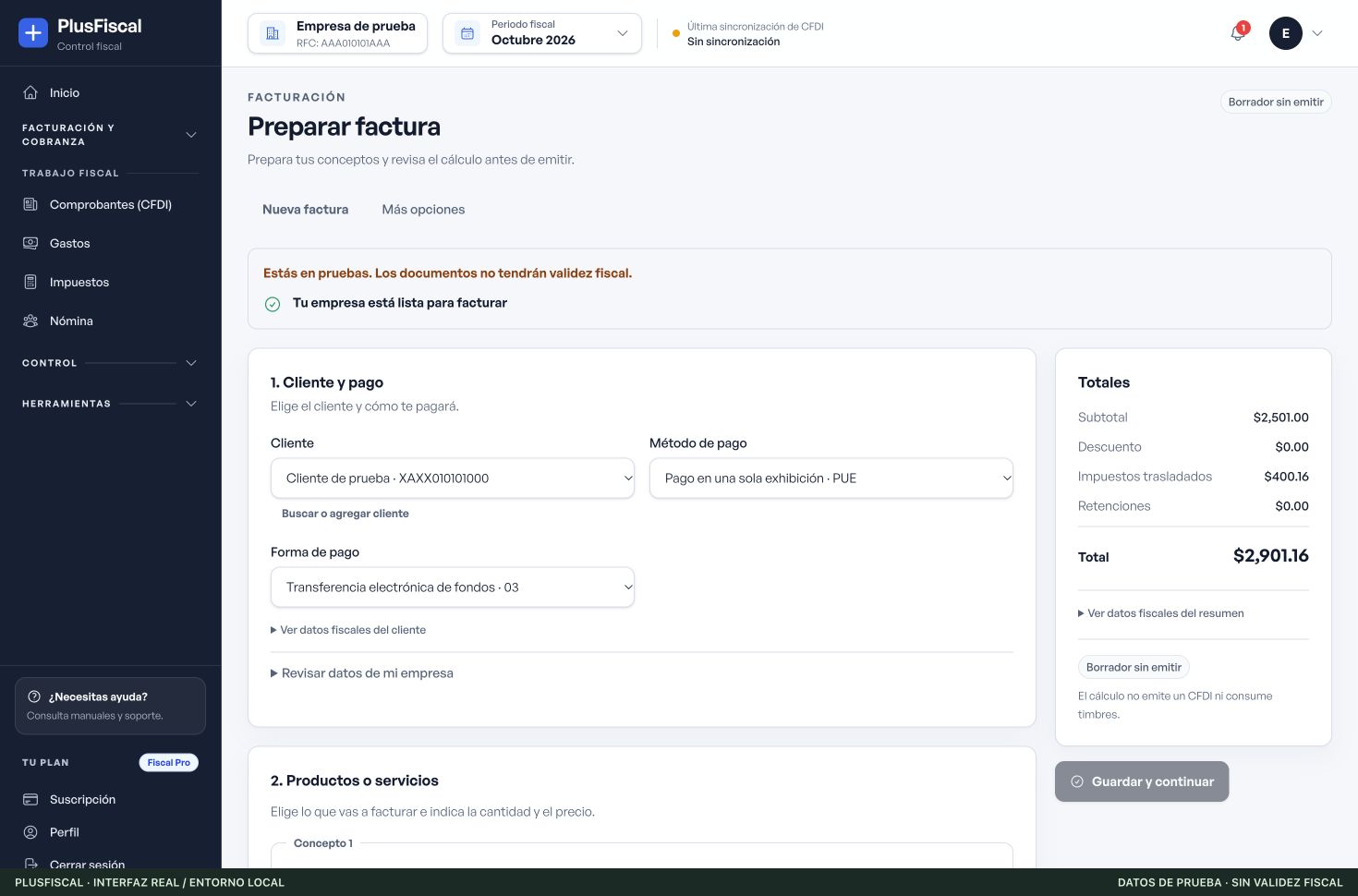Viewport: 1358px width, 896px height.
Task: Expand the Herramientas sidebar section
Action: pos(110,404)
